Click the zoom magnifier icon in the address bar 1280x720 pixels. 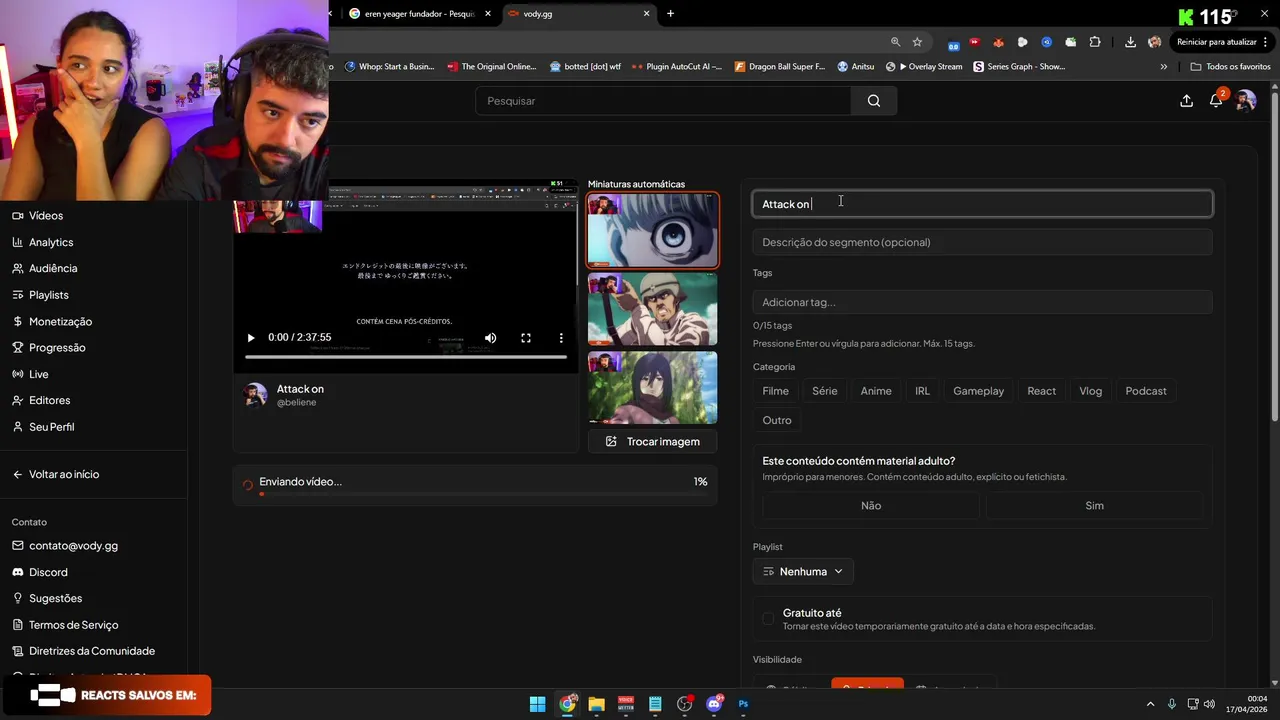click(895, 42)
